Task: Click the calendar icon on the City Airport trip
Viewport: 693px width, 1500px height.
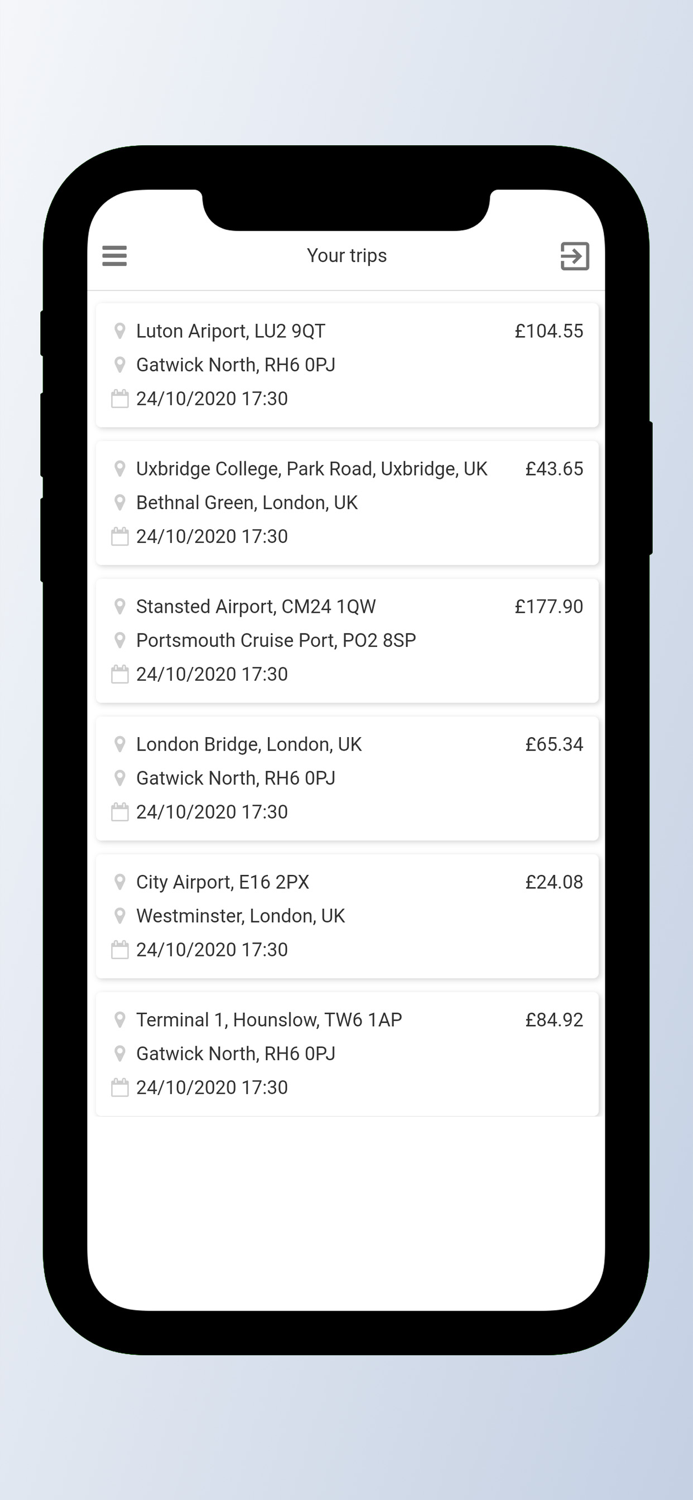Action: click(x=120, y=950)
